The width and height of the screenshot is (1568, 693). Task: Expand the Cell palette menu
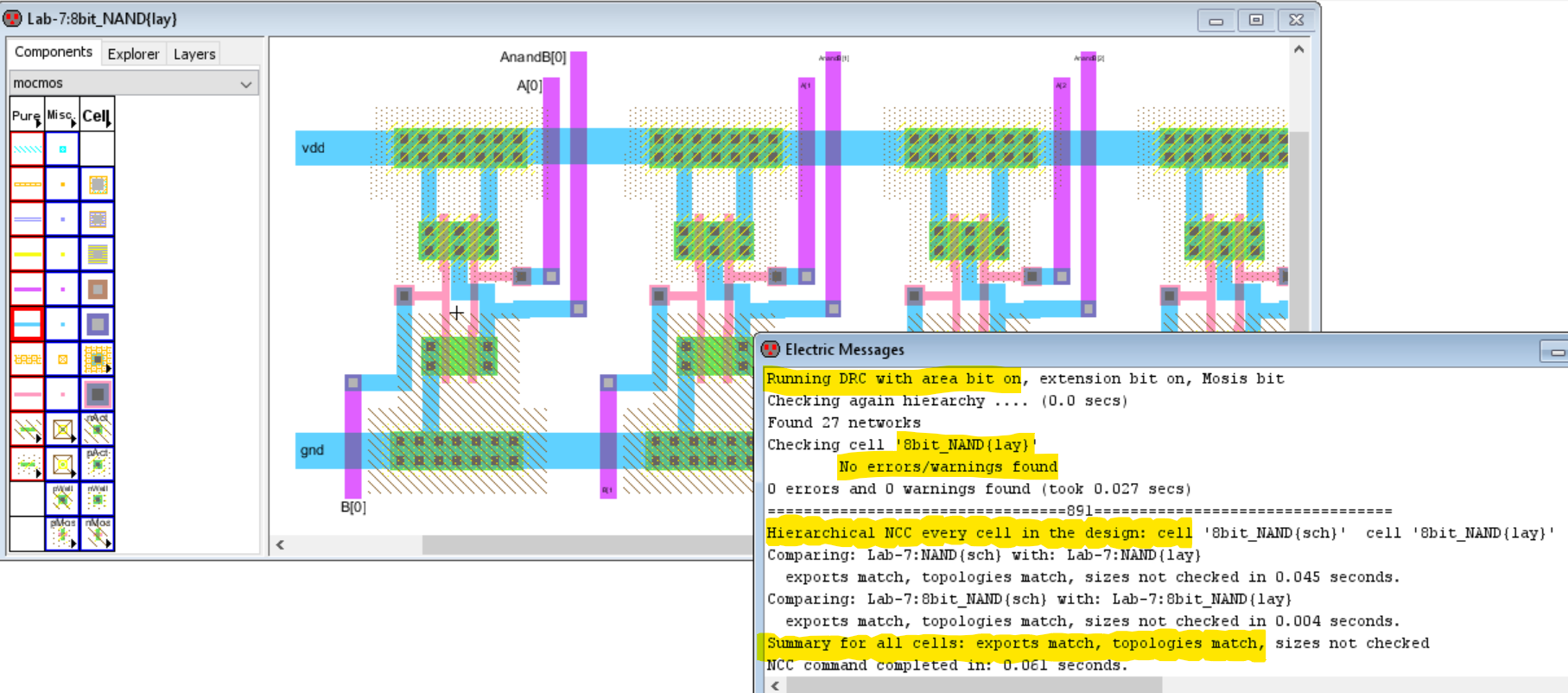click(97, 115)
